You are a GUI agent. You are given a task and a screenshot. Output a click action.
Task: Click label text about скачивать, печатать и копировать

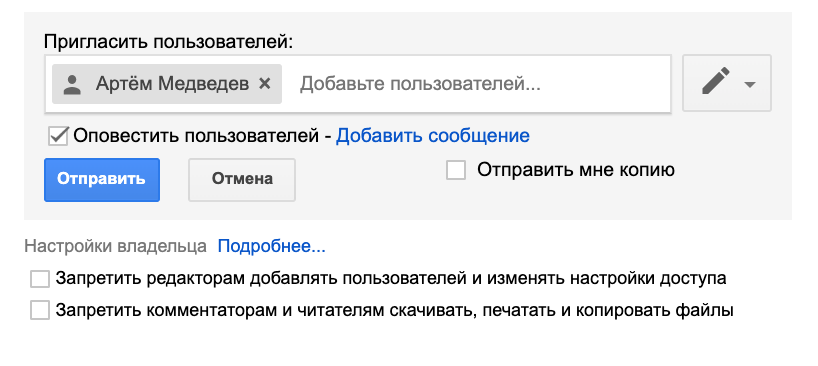pyautogui.click(x=395, y=310)
